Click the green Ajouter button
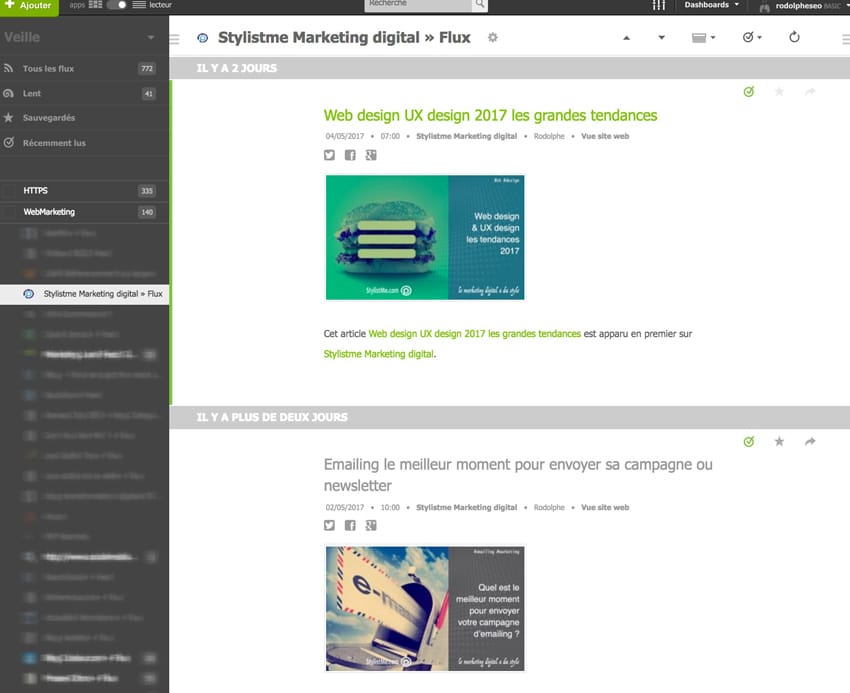 point(29,7)
